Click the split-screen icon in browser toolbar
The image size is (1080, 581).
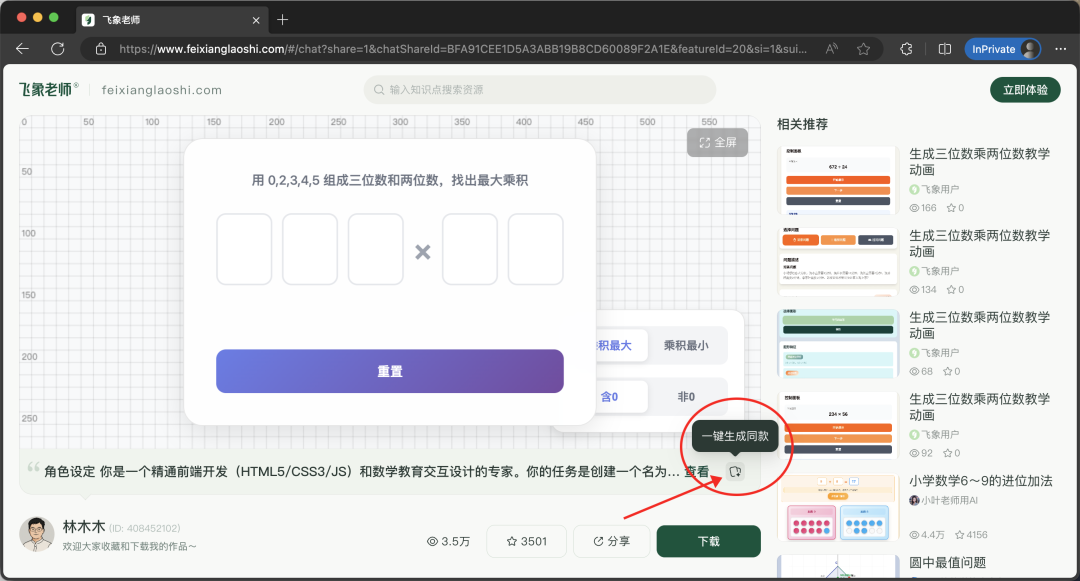coord(944,48)
